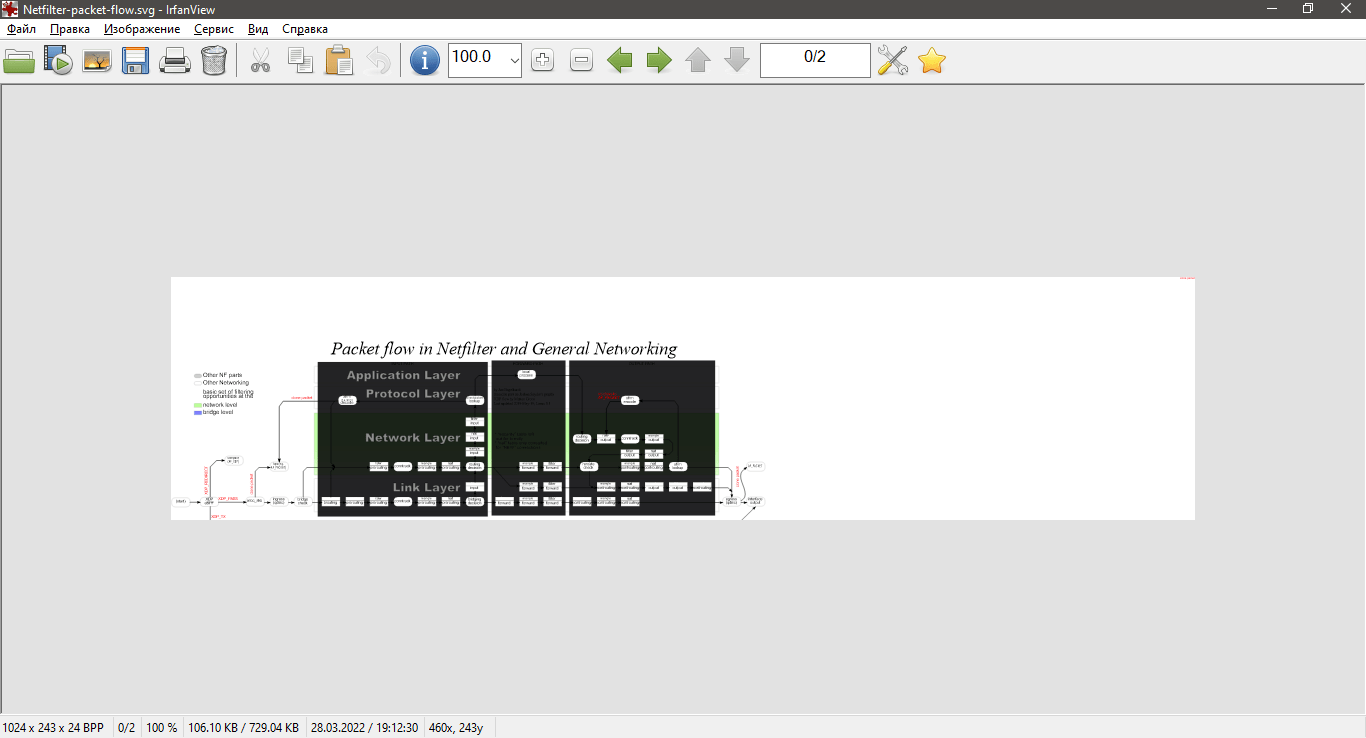Screen dimensions: 1366x738
Task: Open the Справка menu
Action: pos(305,29)
